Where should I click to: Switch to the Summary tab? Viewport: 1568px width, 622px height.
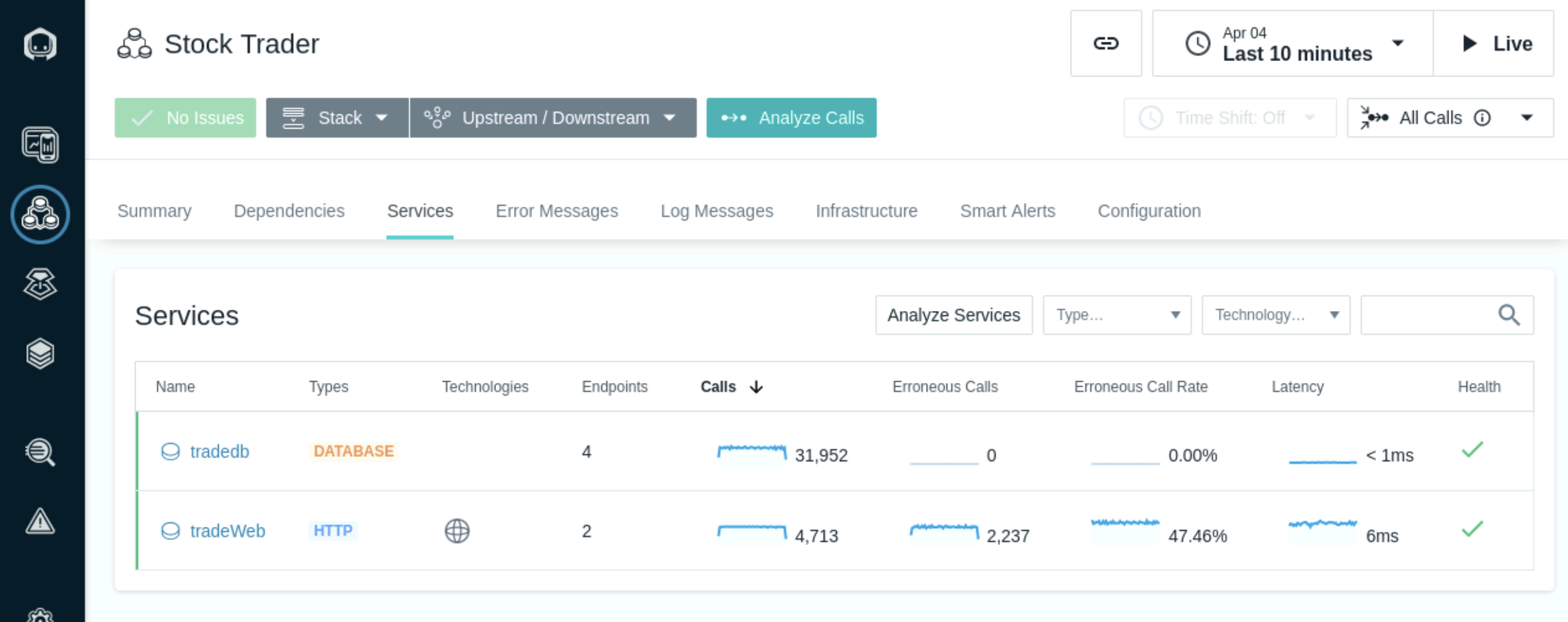click(x=154, y=211)
